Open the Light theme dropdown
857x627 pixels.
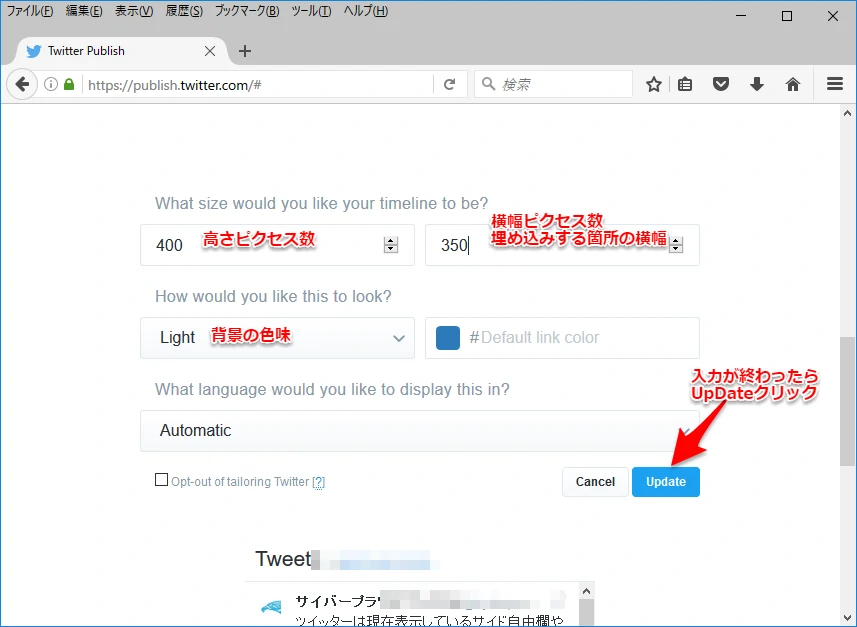277,338
